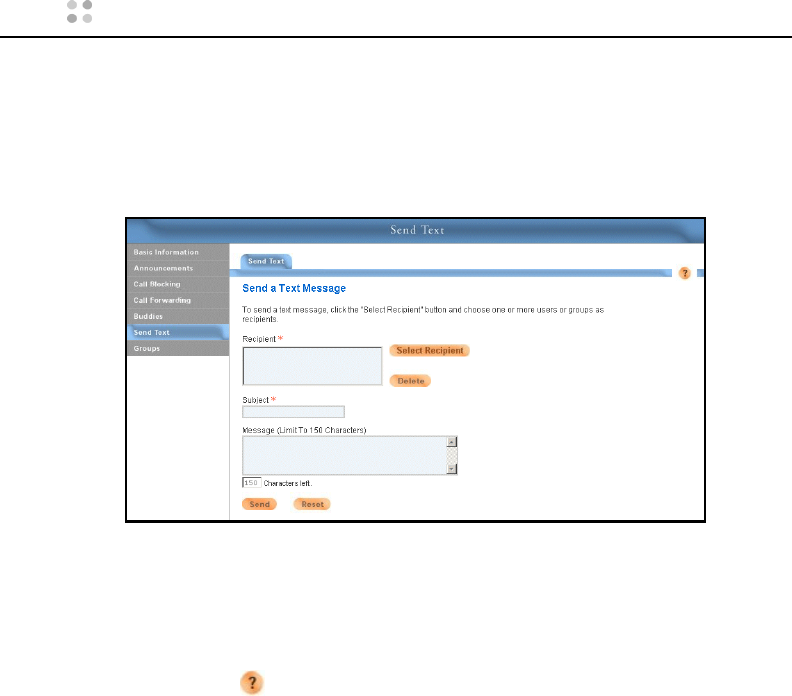
Task: Focus the Recipient list box
Action: pos(312,366)
